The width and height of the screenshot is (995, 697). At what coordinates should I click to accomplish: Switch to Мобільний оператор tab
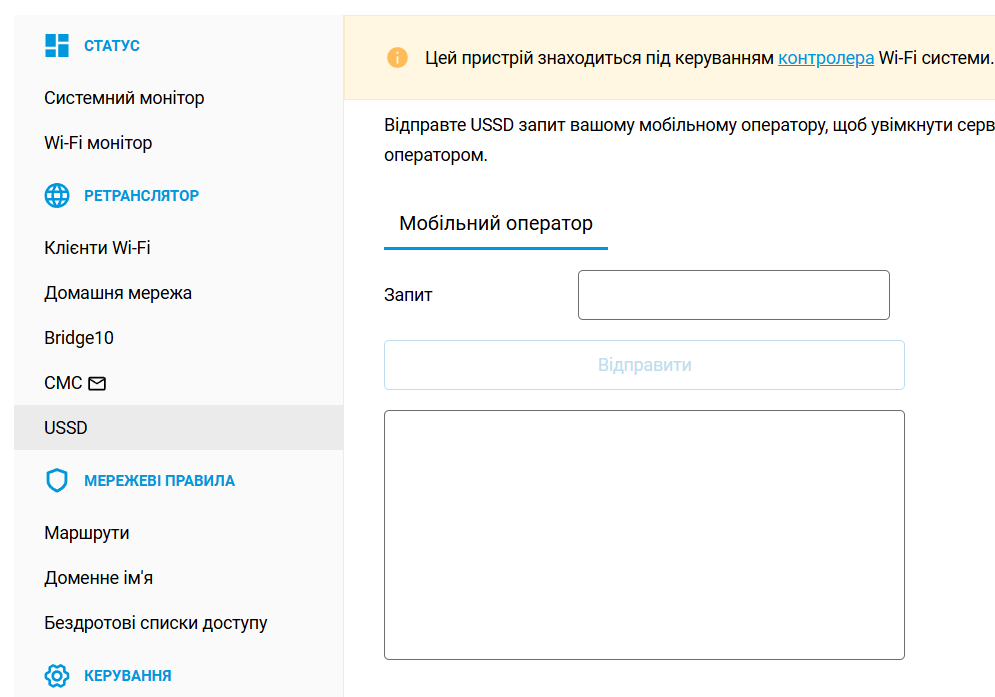click(496, 223)
